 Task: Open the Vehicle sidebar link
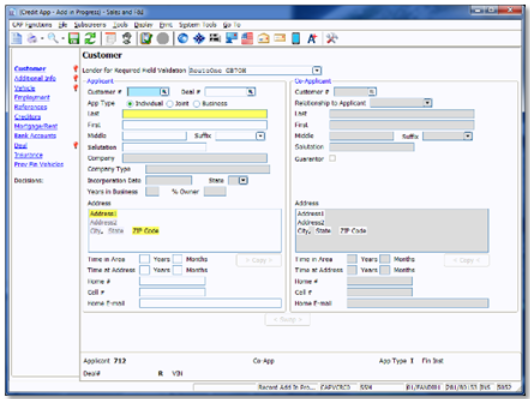(x=24, y=88)
